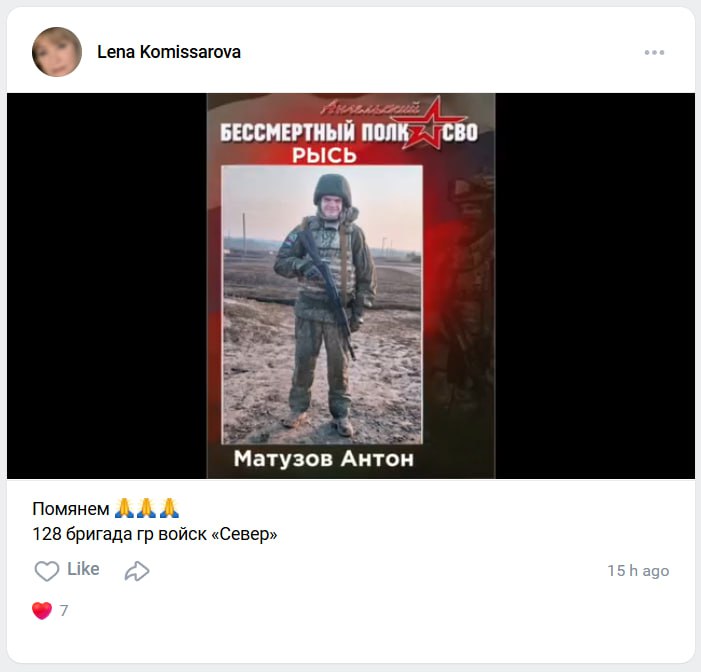701x672 pixels.
Task: Click the red heart reaction icon
Action: (42, 610)
